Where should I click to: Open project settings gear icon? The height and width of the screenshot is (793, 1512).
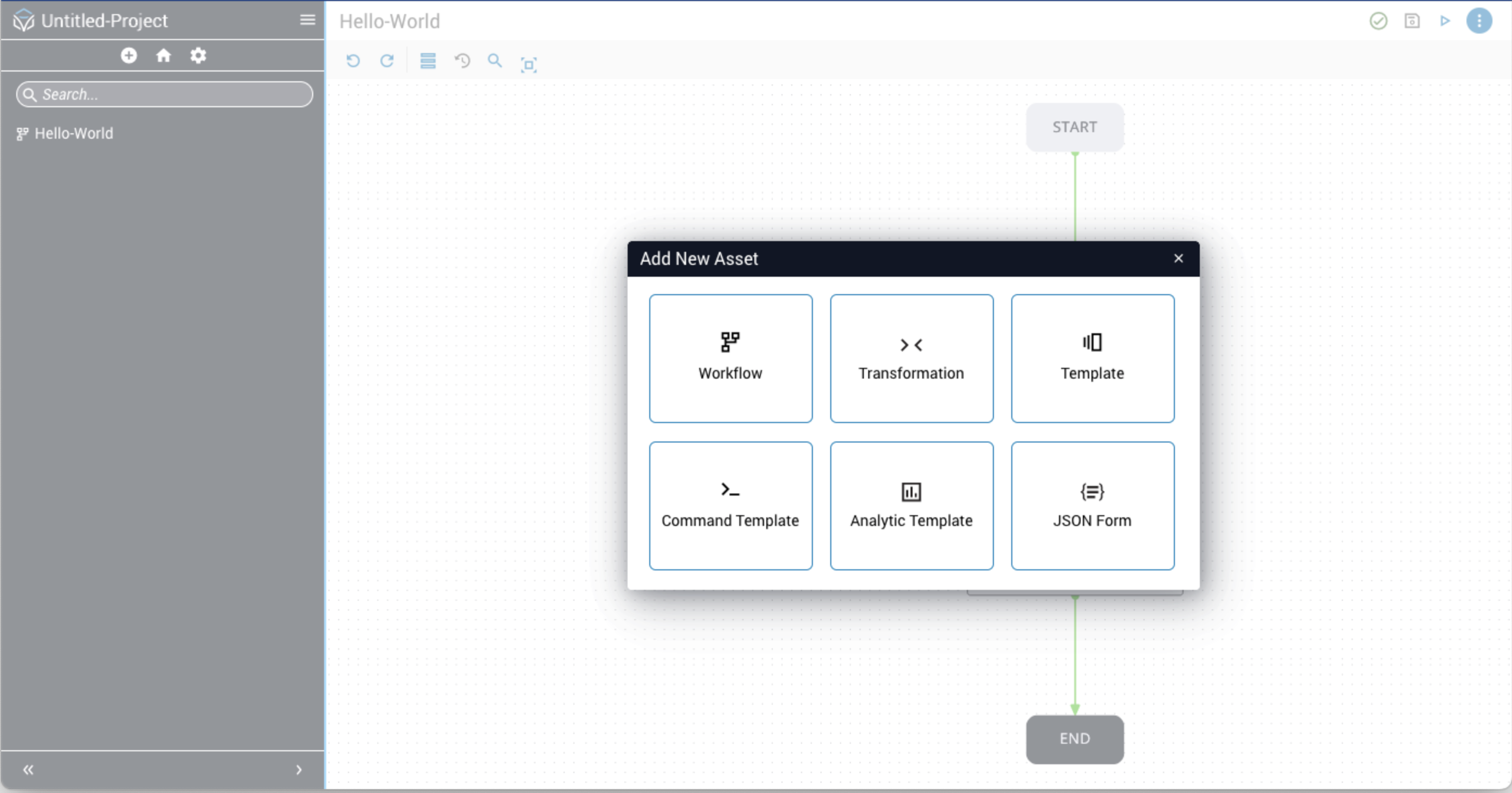[x=198, y=56]
